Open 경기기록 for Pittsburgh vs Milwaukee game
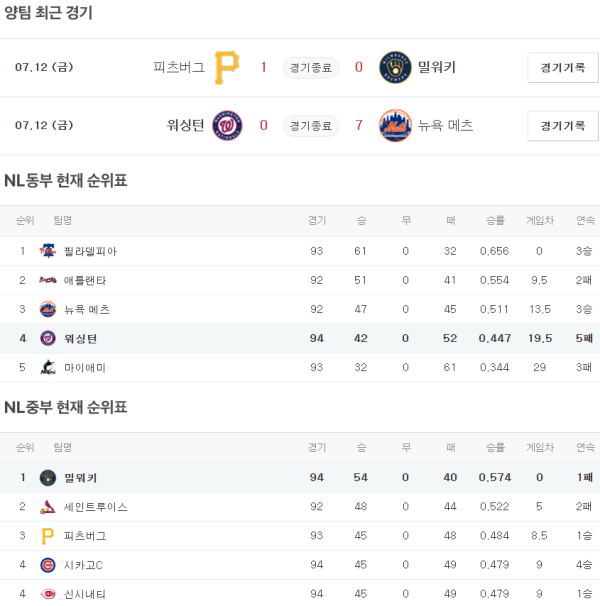Screen dimensions: 600x606 pyautogui.click(x=562, y=68)
